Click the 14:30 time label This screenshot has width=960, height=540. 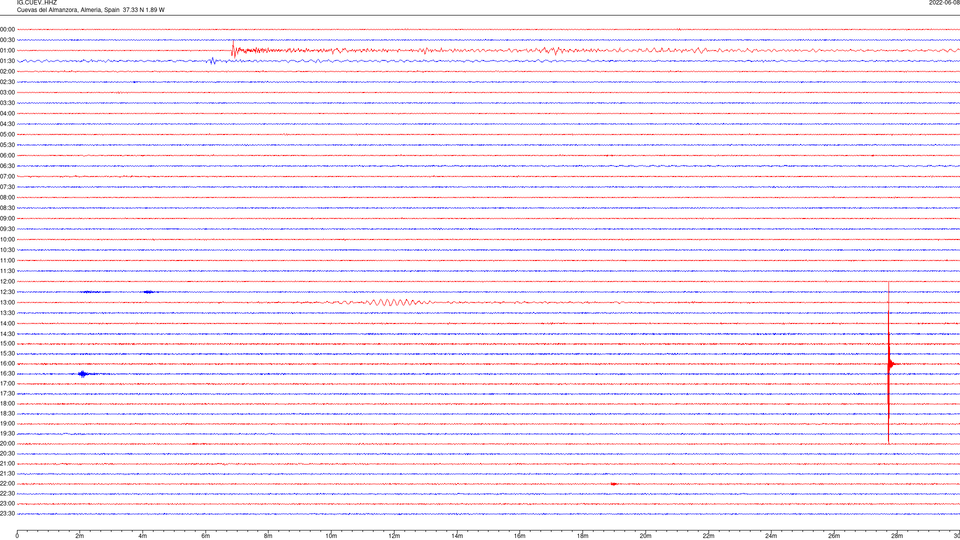point(7,334)
